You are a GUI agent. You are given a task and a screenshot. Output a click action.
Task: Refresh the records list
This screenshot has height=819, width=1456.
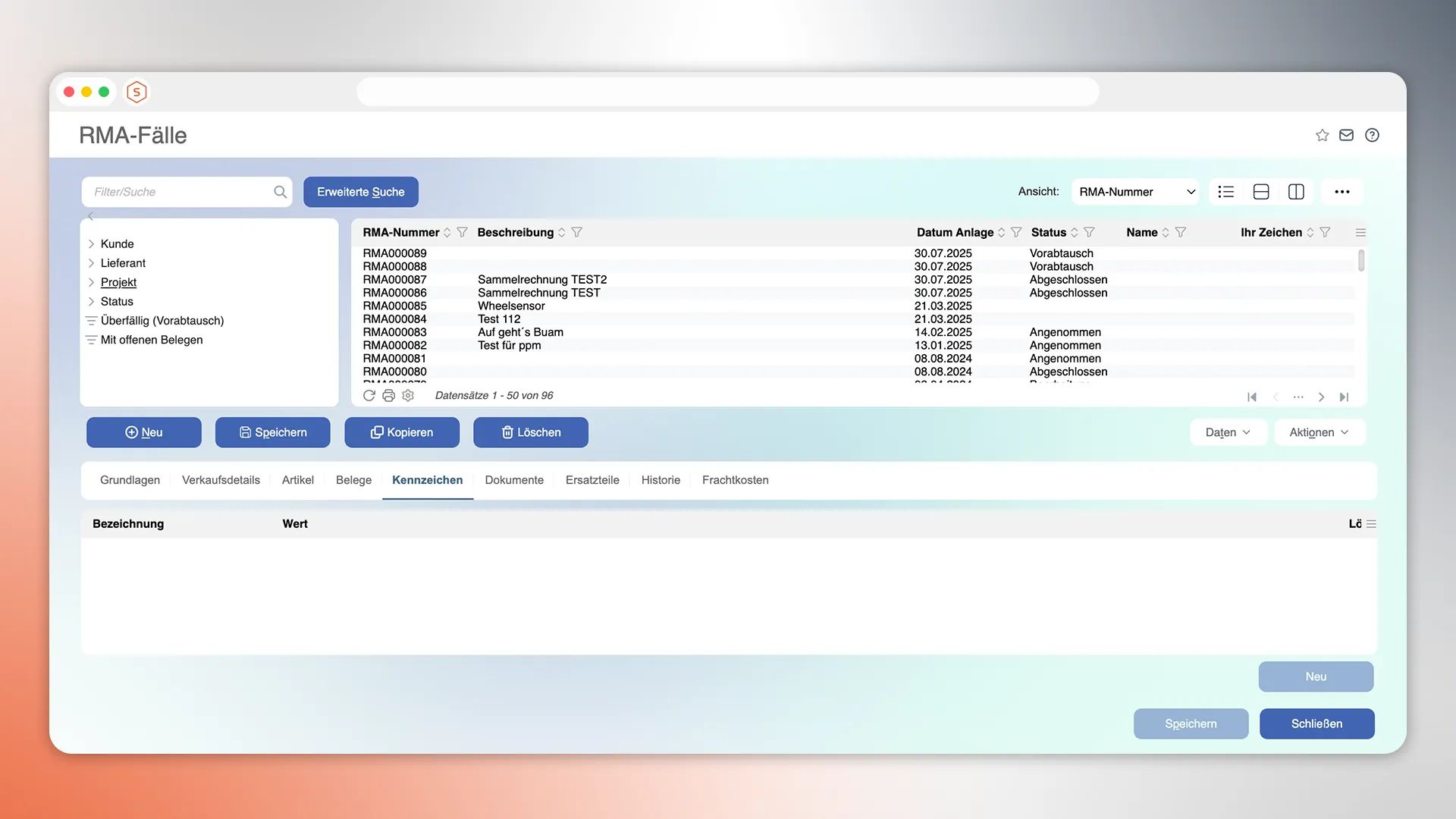(369, 395)
